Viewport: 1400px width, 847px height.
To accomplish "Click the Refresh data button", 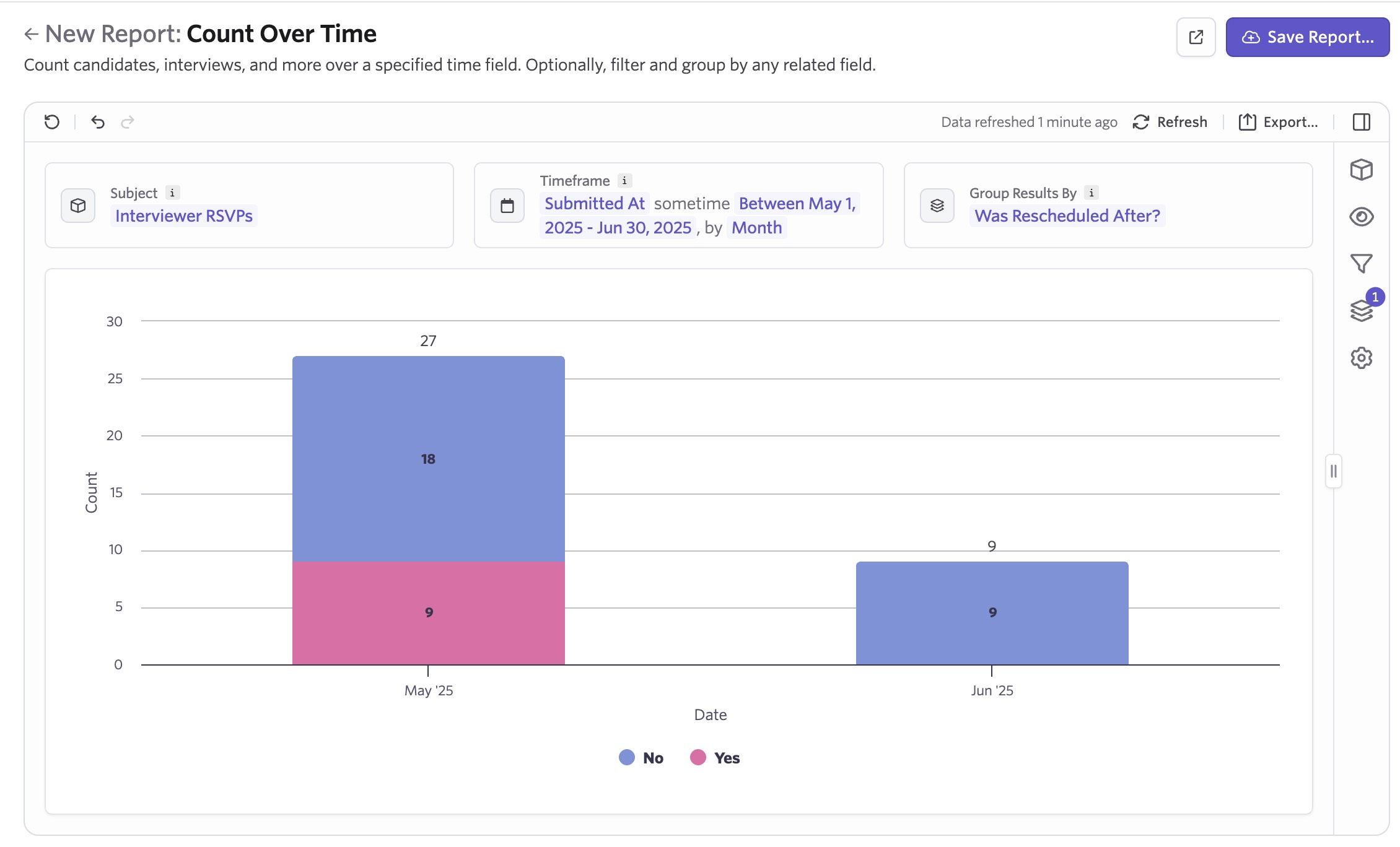I will point(1170,122).
